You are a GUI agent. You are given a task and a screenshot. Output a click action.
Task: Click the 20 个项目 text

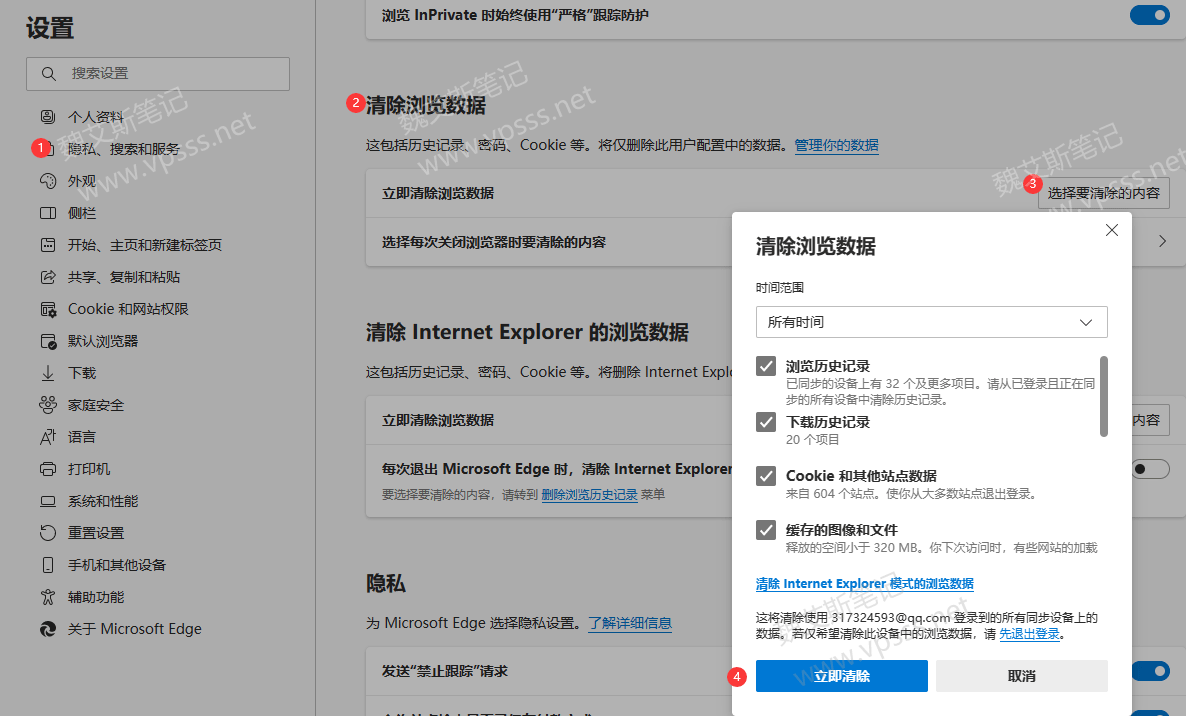click(x=812, y=439)
